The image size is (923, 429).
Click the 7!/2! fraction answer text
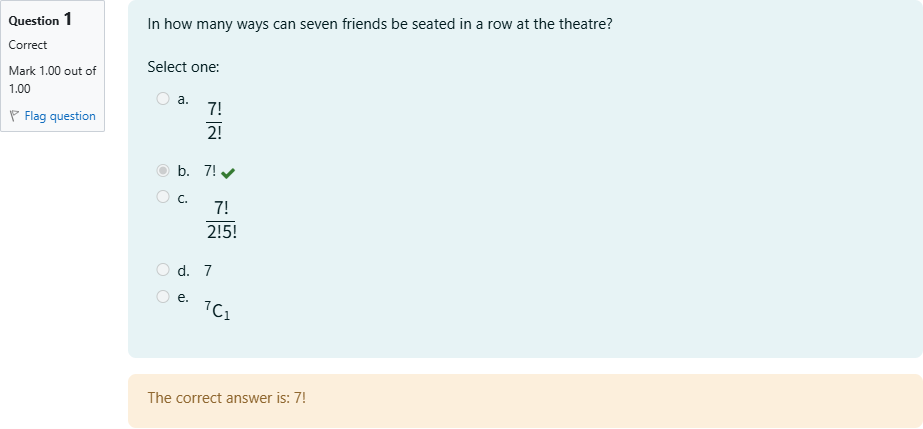click(215, 121)
